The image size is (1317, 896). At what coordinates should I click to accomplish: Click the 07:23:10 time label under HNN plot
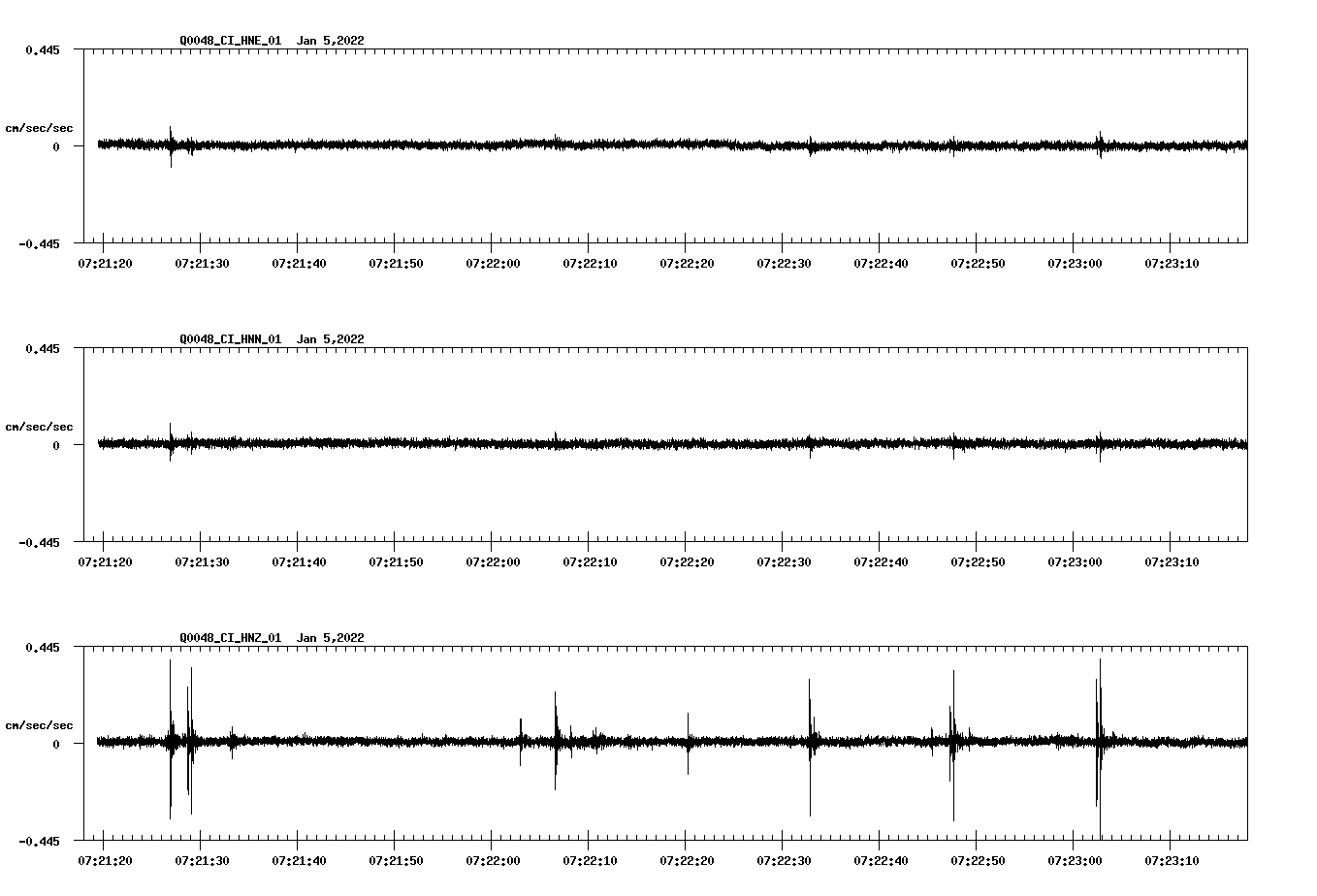point(1172,562)
